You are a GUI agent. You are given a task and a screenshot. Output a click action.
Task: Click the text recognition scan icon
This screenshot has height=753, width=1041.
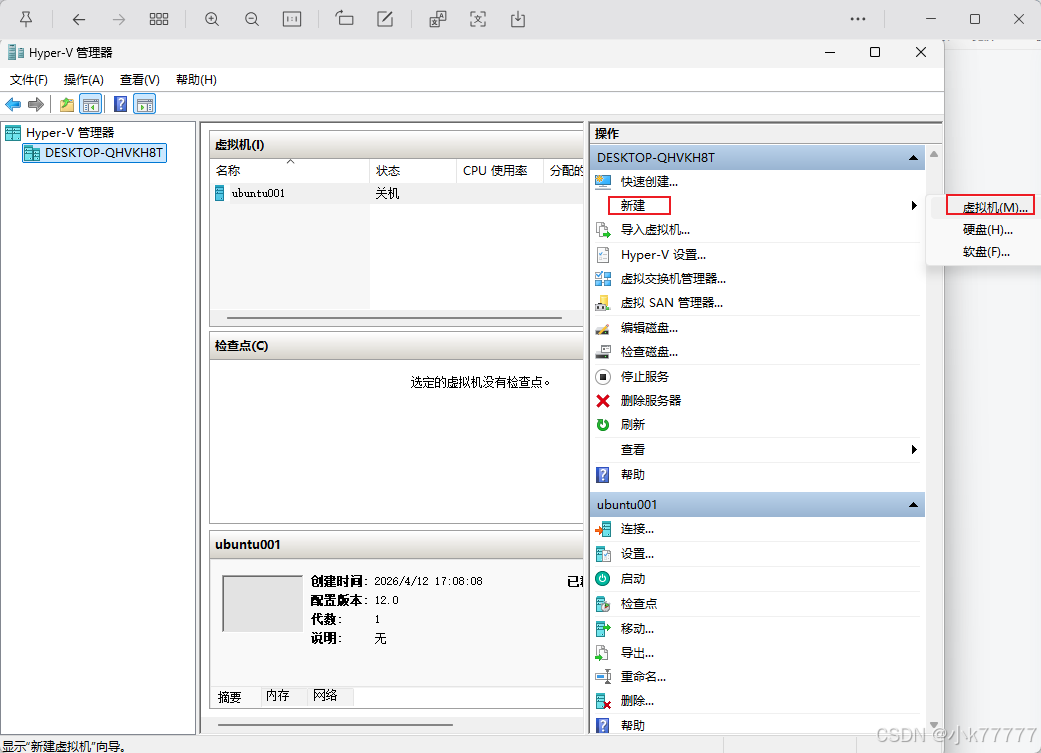click(478, 19)
